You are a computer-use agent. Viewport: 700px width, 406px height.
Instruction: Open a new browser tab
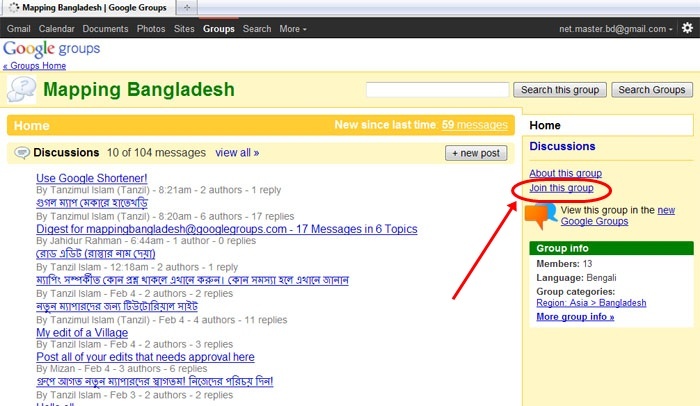point(187,8)
